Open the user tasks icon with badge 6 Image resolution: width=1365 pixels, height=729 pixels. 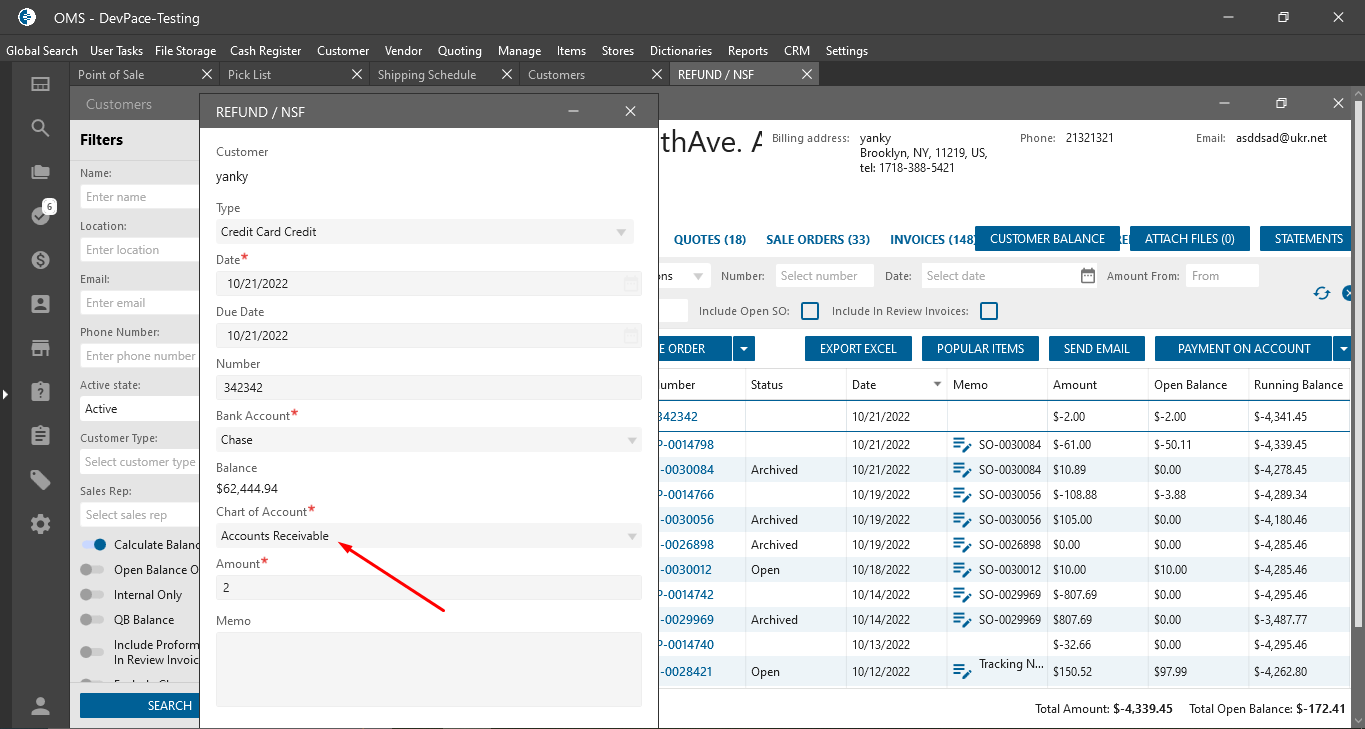pyautogui.click(x=41, y=215)
